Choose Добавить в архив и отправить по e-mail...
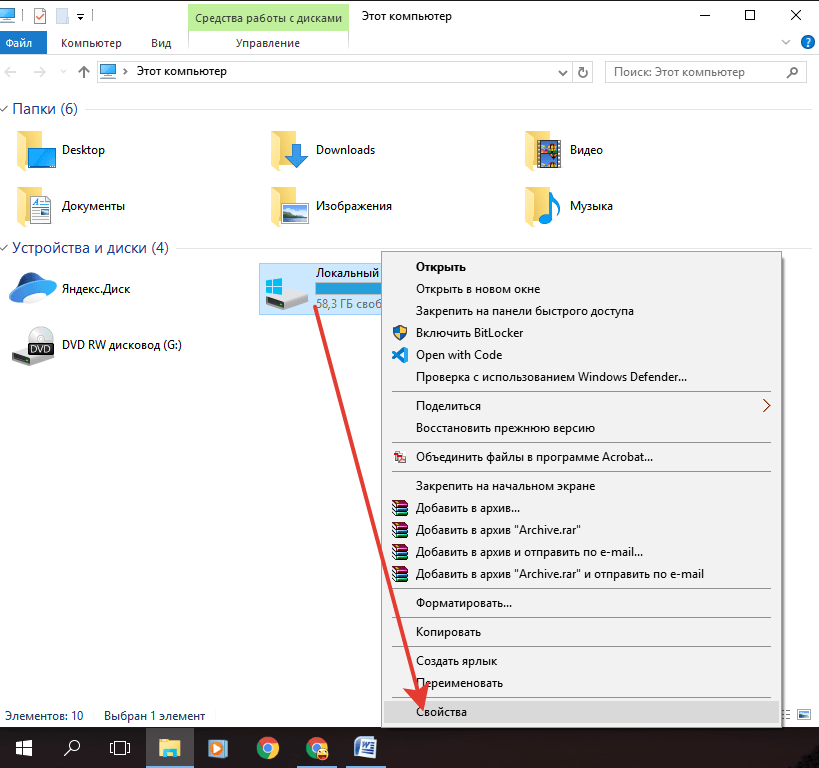 [582, 552]
